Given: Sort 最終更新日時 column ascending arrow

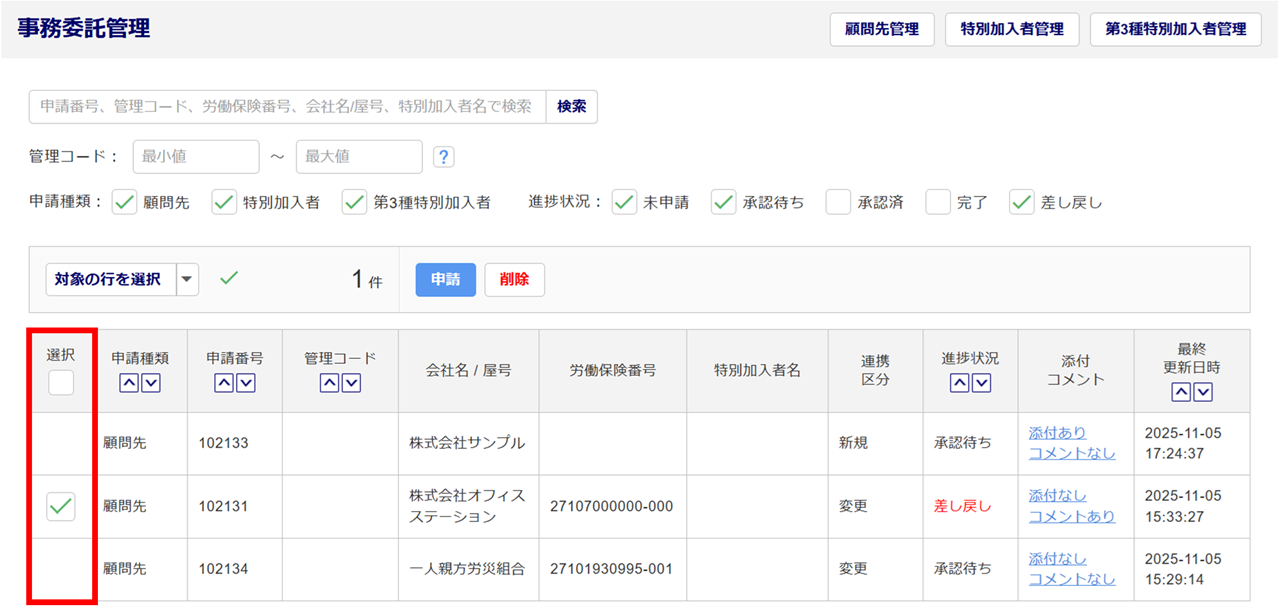Looking at the screenshot, I should [x=1181, y=392].
